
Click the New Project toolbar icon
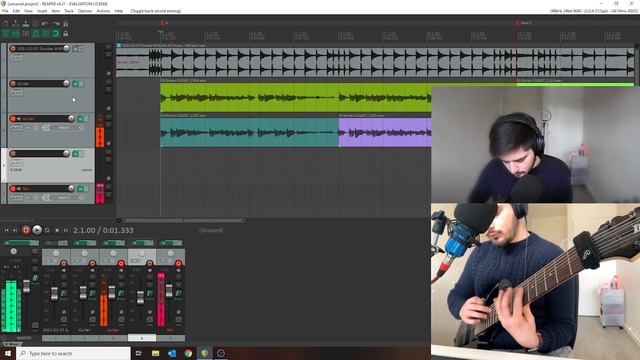tap(6, 24)
